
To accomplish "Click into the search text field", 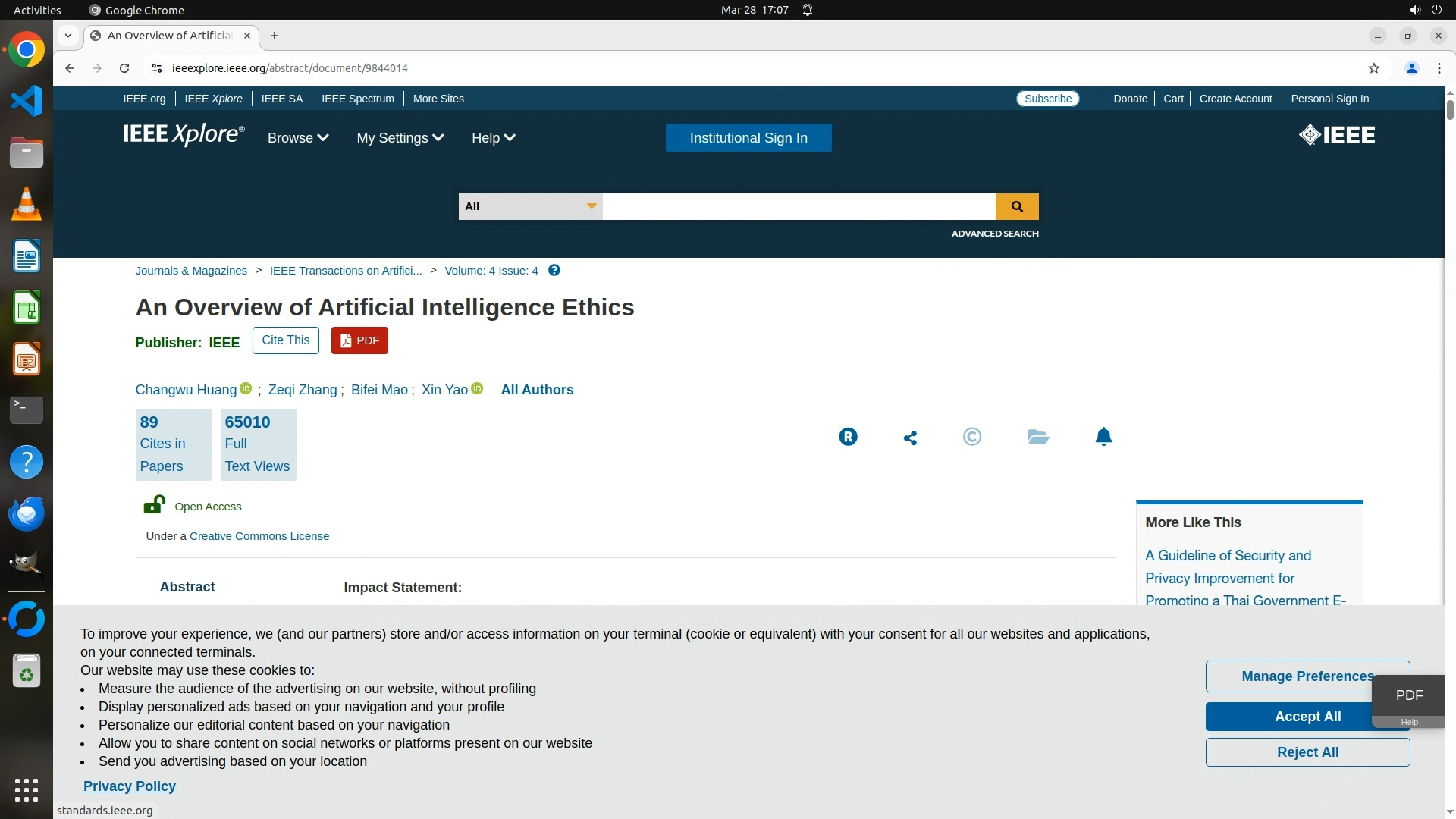I will [x=798, y=206].
